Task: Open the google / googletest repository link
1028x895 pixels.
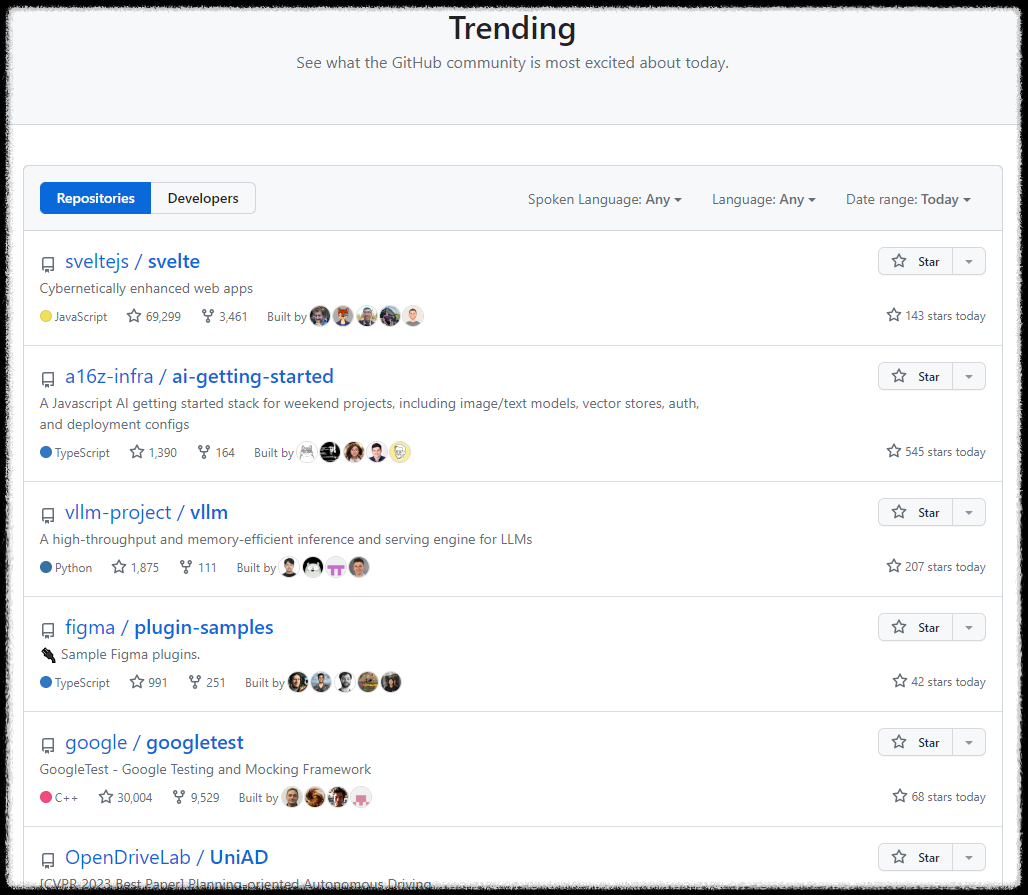Action: [x=154, y=742]
